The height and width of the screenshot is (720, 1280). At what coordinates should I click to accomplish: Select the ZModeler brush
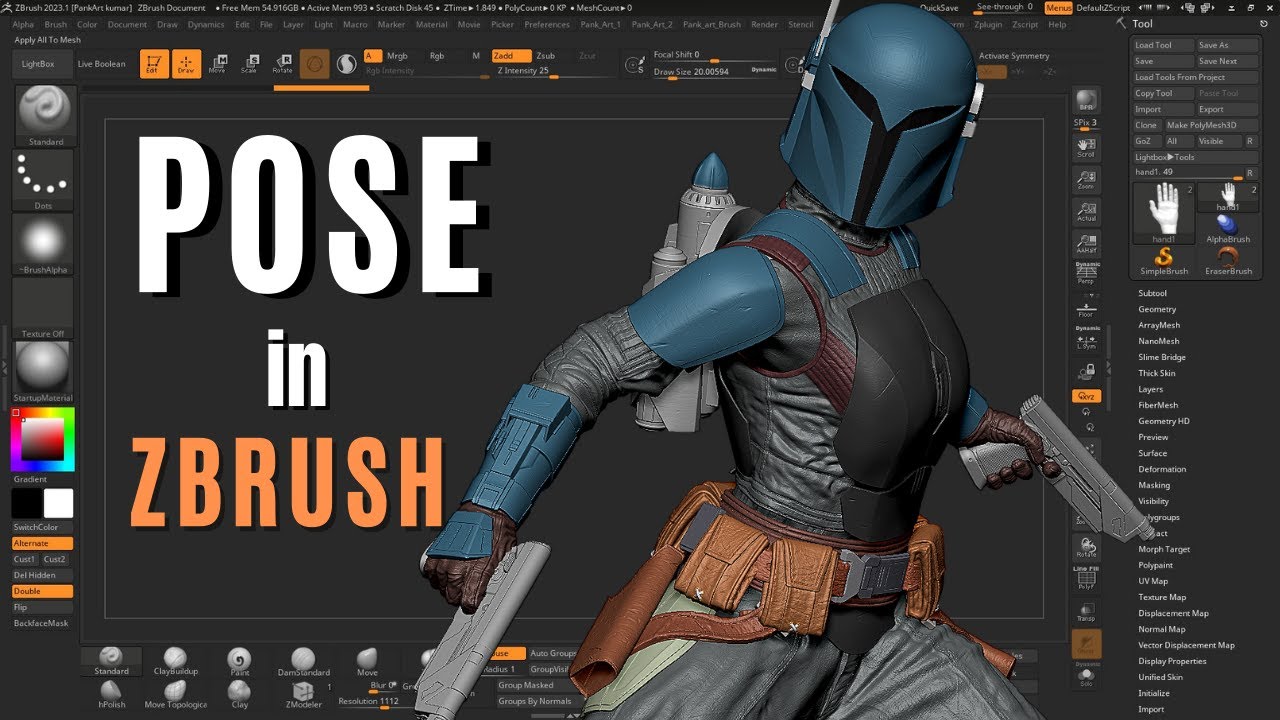pyautogui.click(x=303, y=694)
